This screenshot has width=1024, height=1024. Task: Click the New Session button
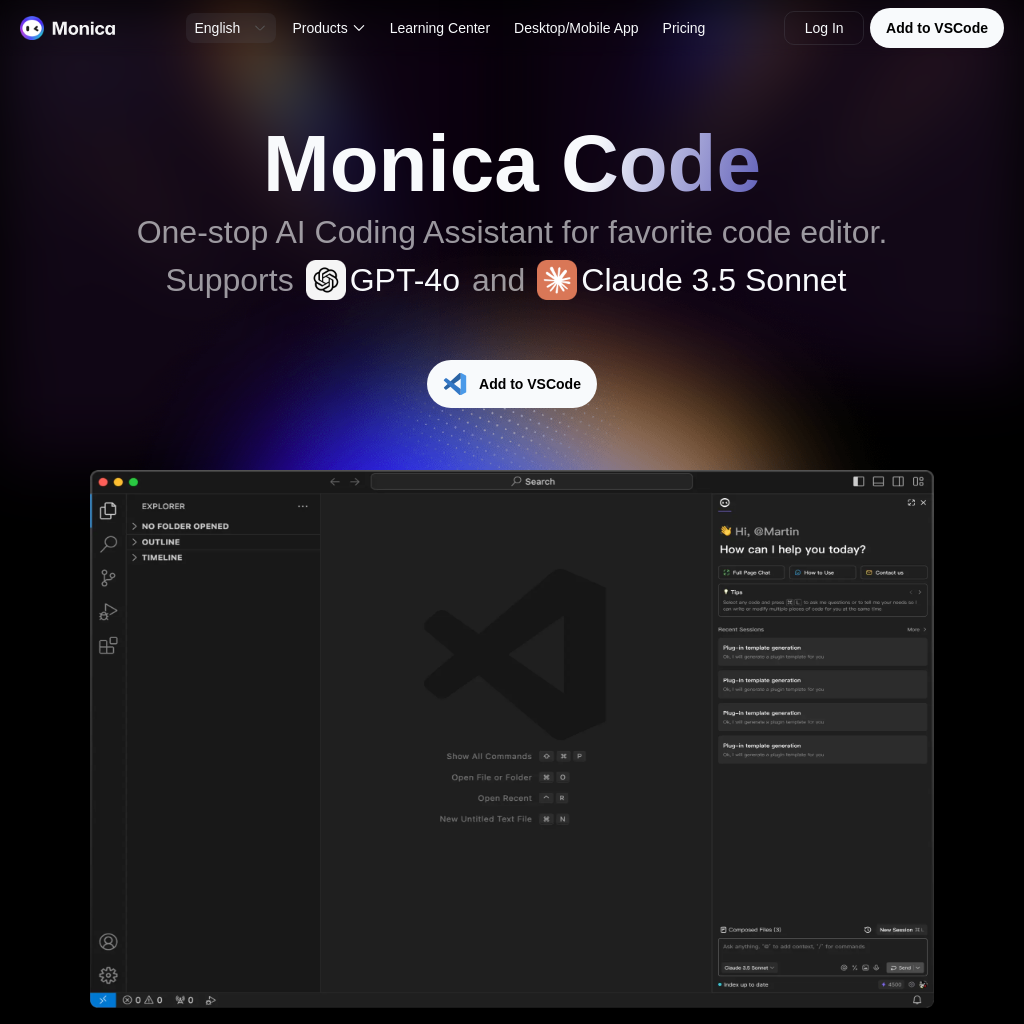coord(901,930)
